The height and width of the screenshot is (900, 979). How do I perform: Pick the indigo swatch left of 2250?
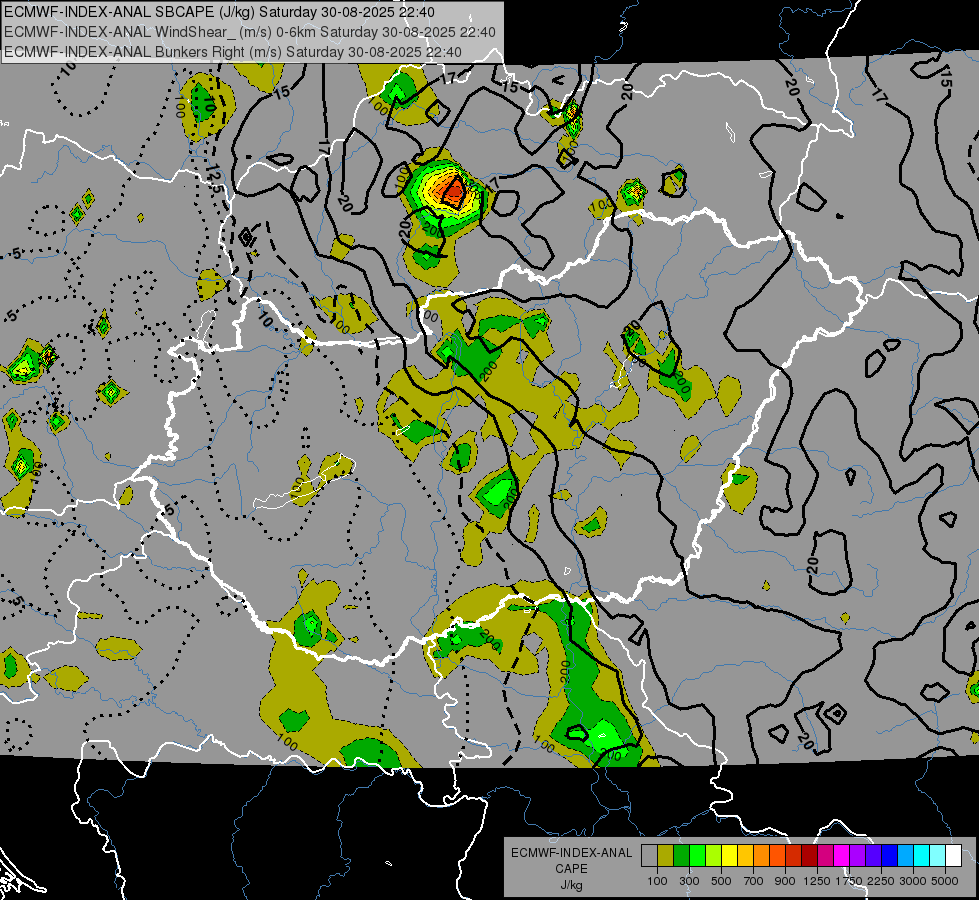click(873, 855)
